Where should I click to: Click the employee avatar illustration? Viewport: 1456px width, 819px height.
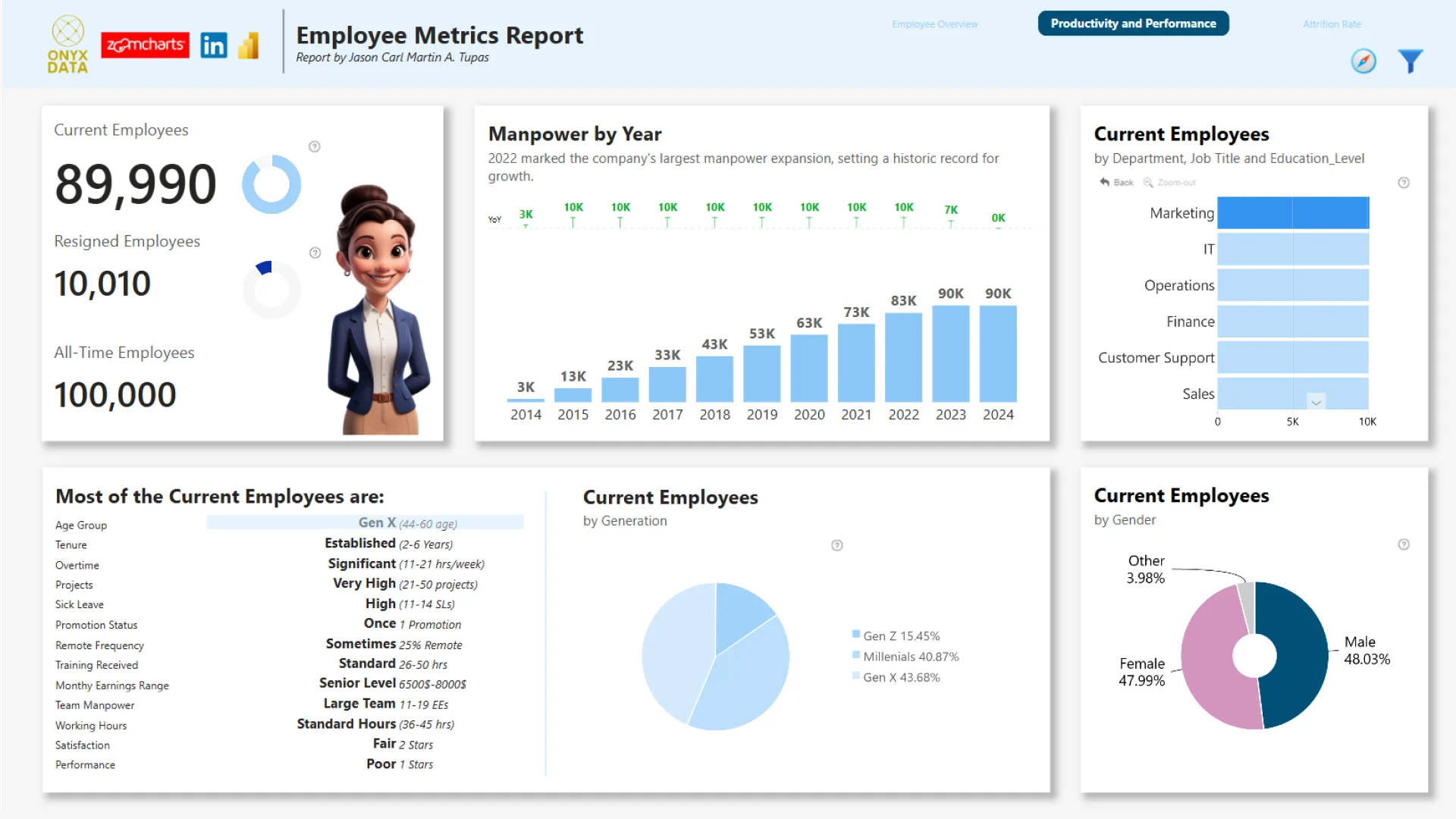point(379,309)
